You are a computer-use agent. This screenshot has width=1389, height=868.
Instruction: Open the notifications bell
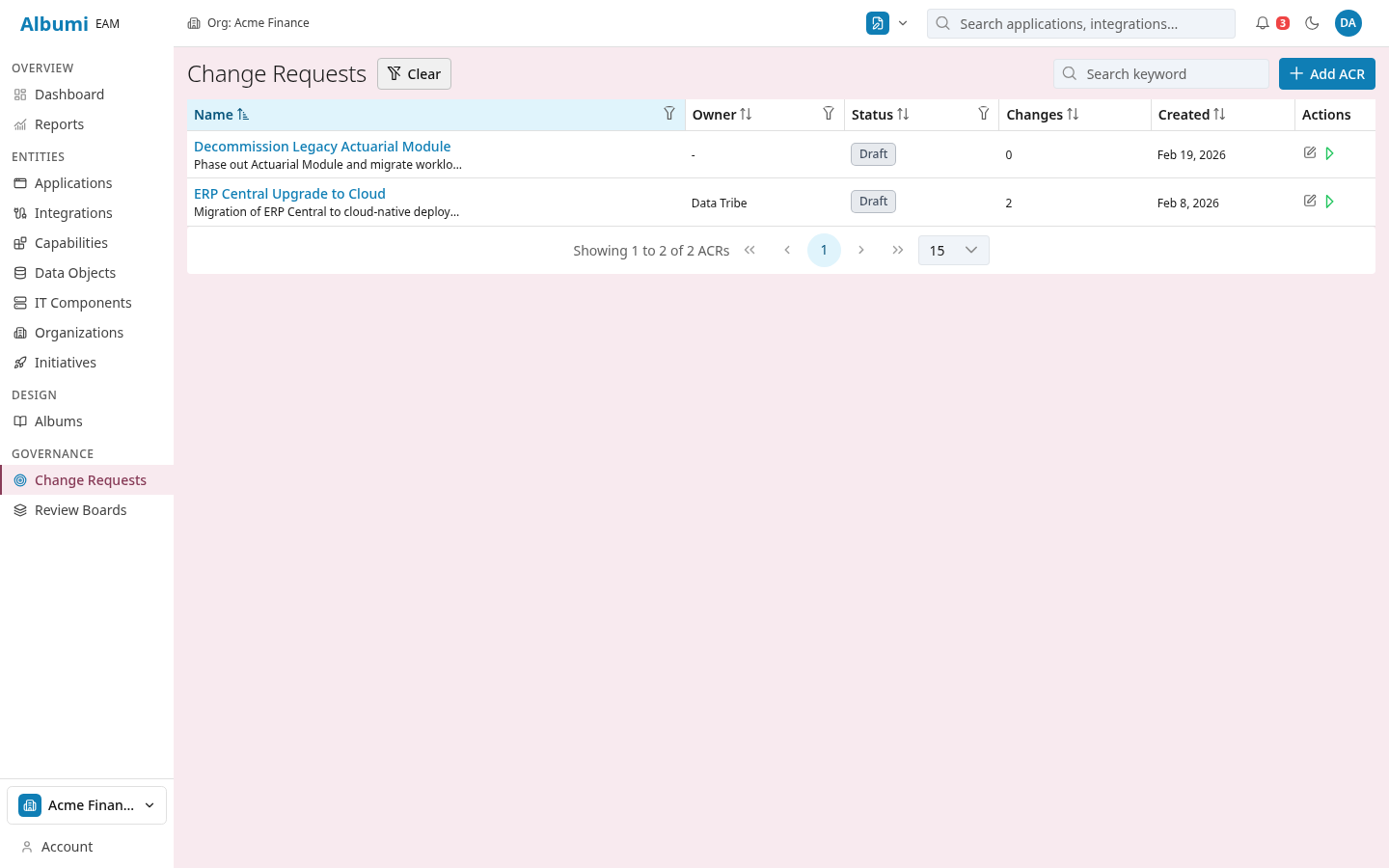click(1263, 23)
